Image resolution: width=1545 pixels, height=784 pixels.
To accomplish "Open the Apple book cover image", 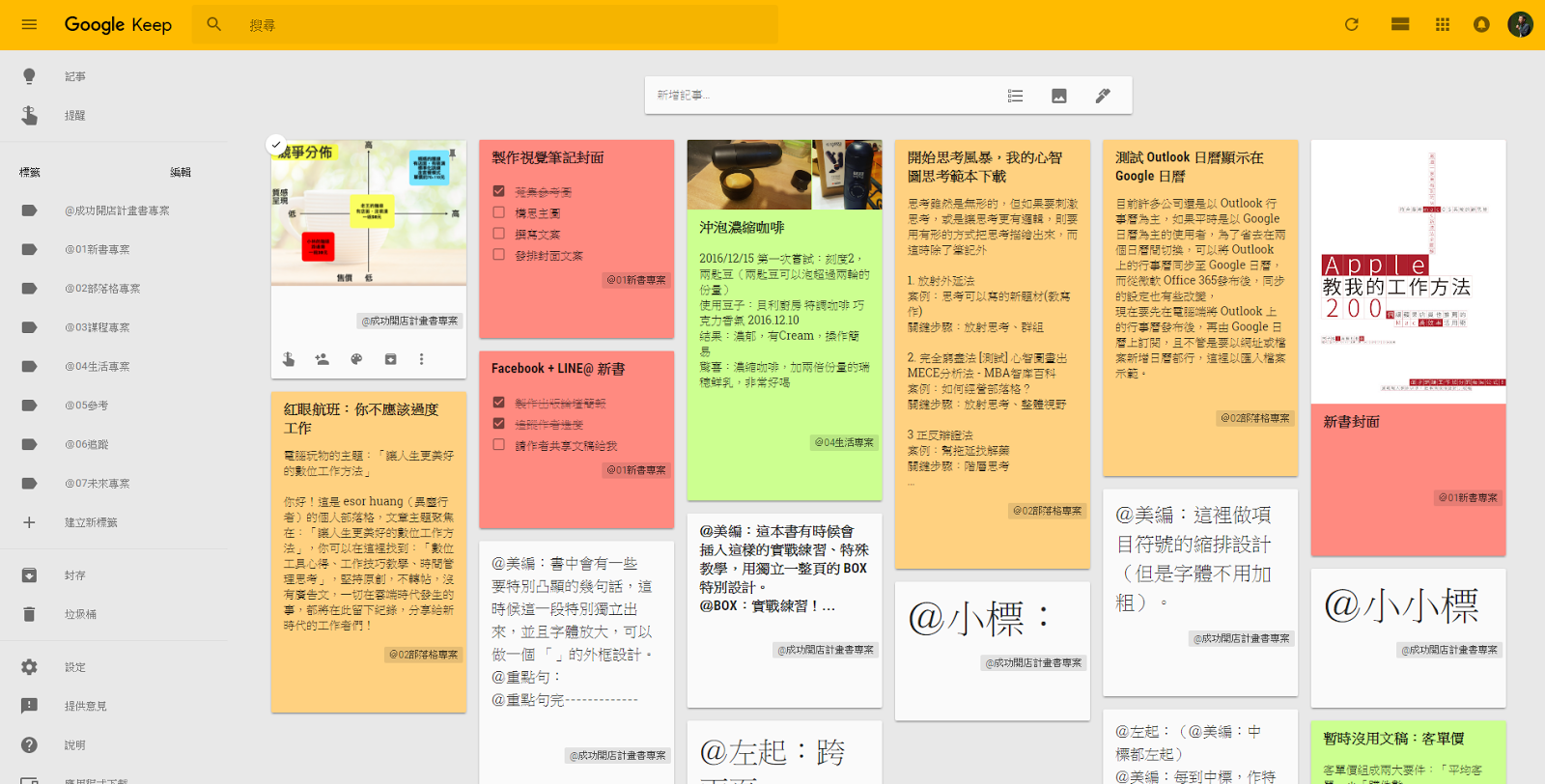I will (x=1409, y=271).
